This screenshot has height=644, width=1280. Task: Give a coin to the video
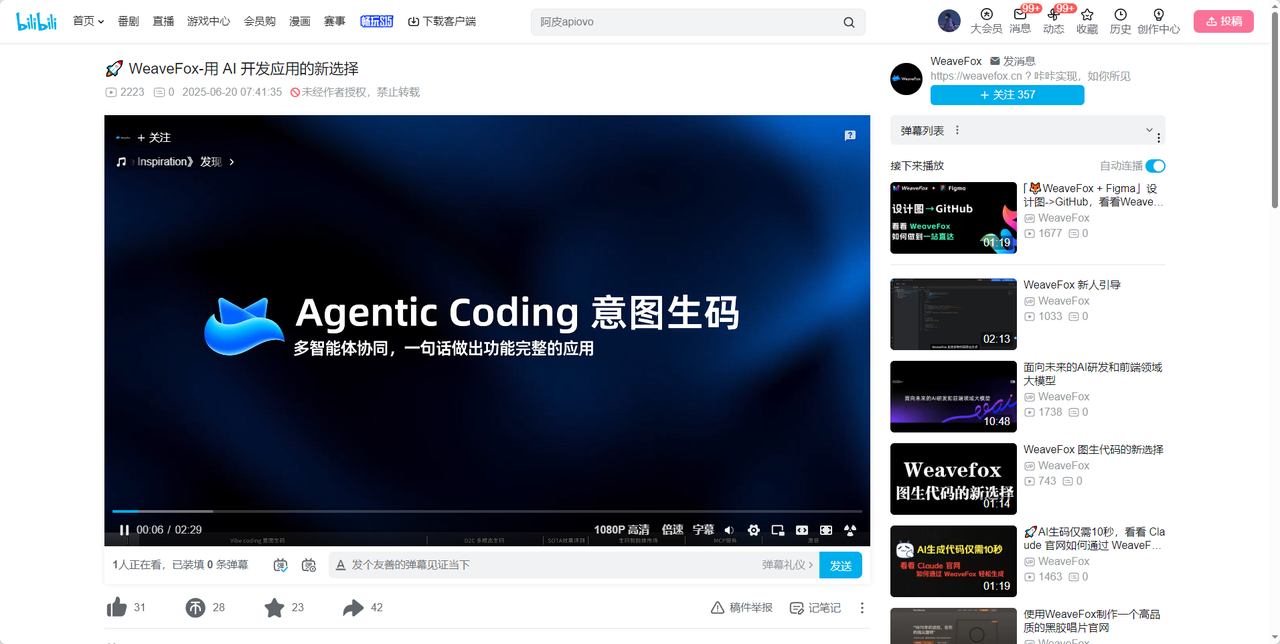pos(195,607)
